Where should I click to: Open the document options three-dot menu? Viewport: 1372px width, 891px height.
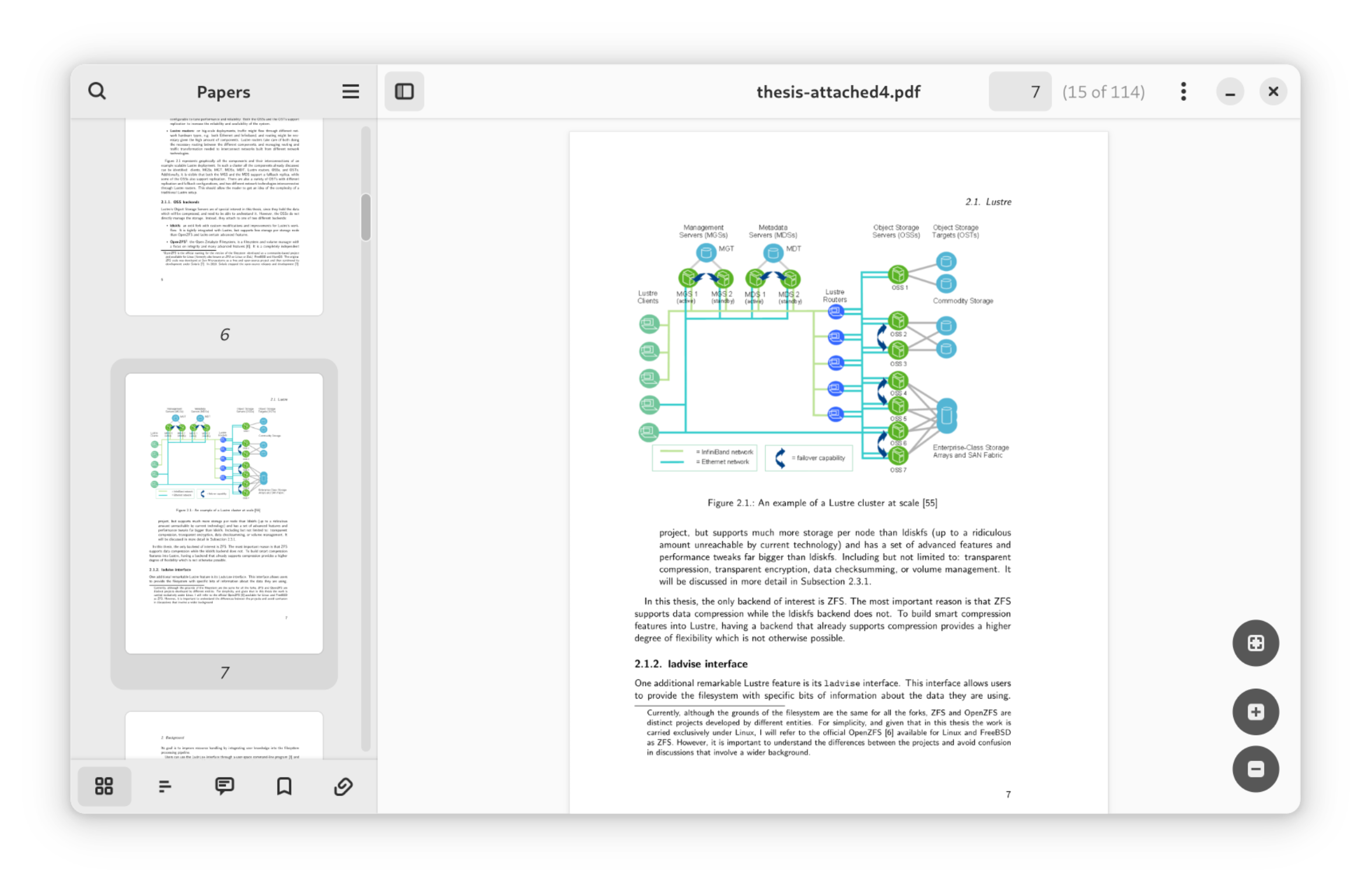(1183, 92)
